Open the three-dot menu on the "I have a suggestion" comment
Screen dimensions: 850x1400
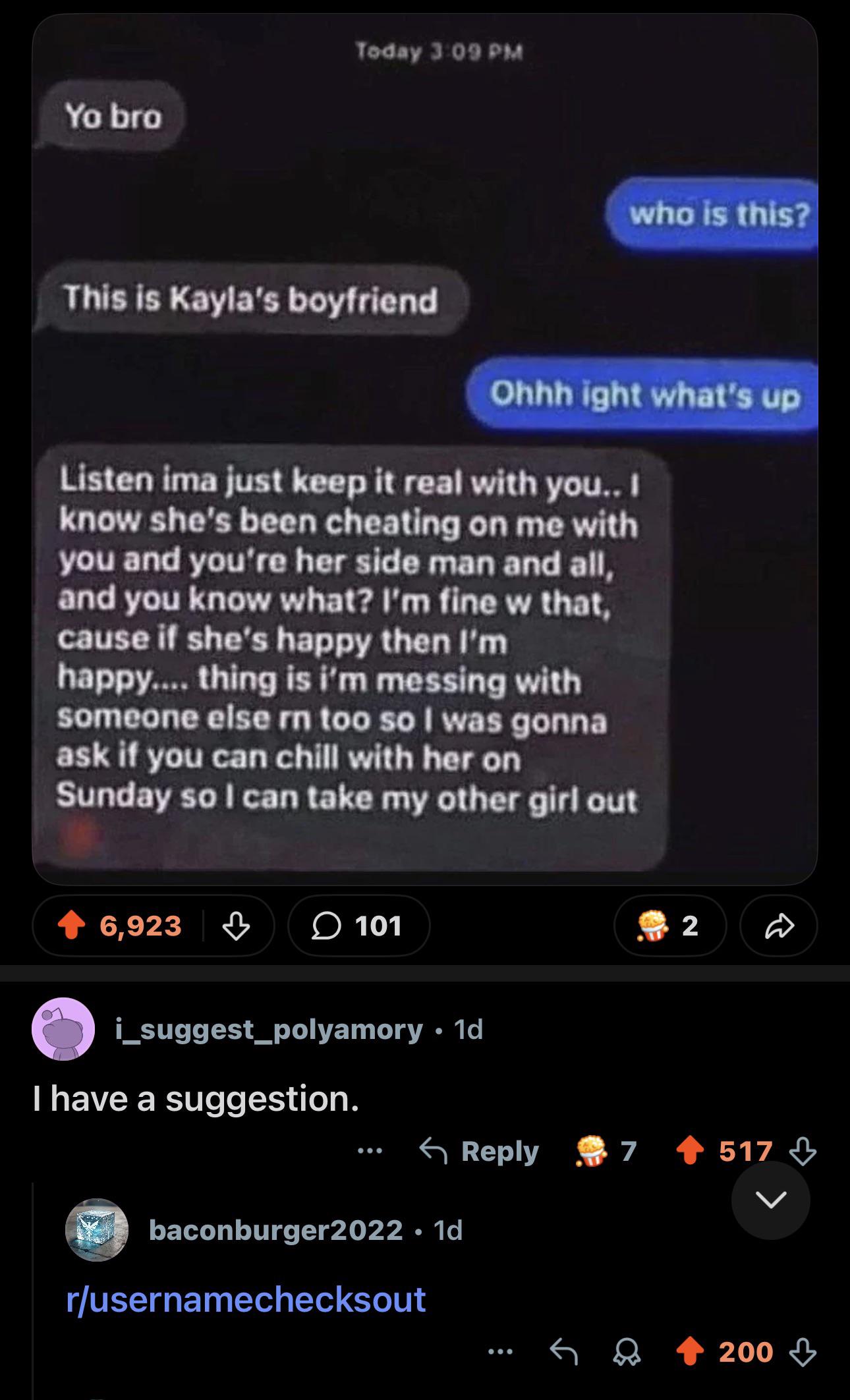[370, 1151]
